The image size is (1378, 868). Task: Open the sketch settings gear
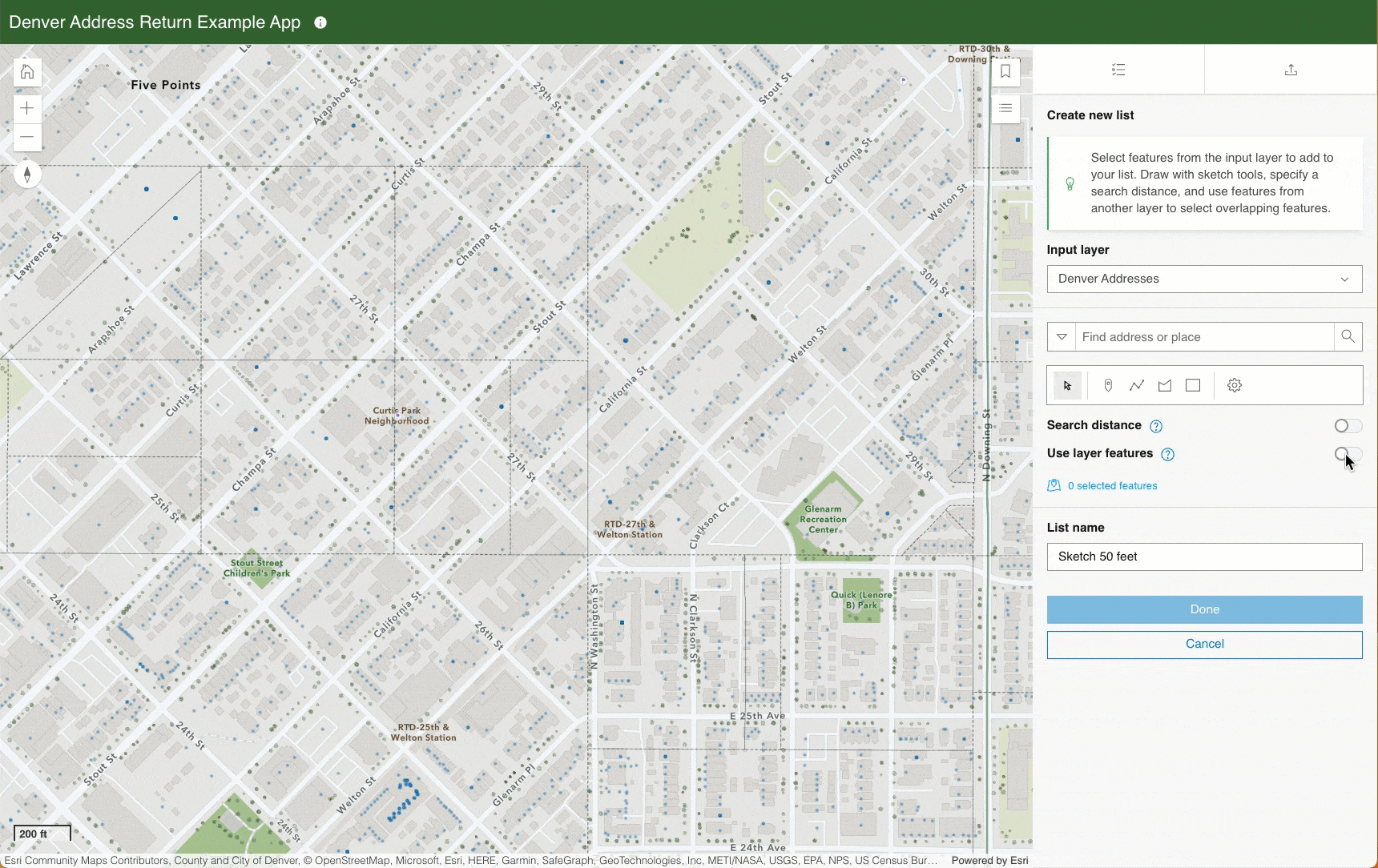(1234, 385)
